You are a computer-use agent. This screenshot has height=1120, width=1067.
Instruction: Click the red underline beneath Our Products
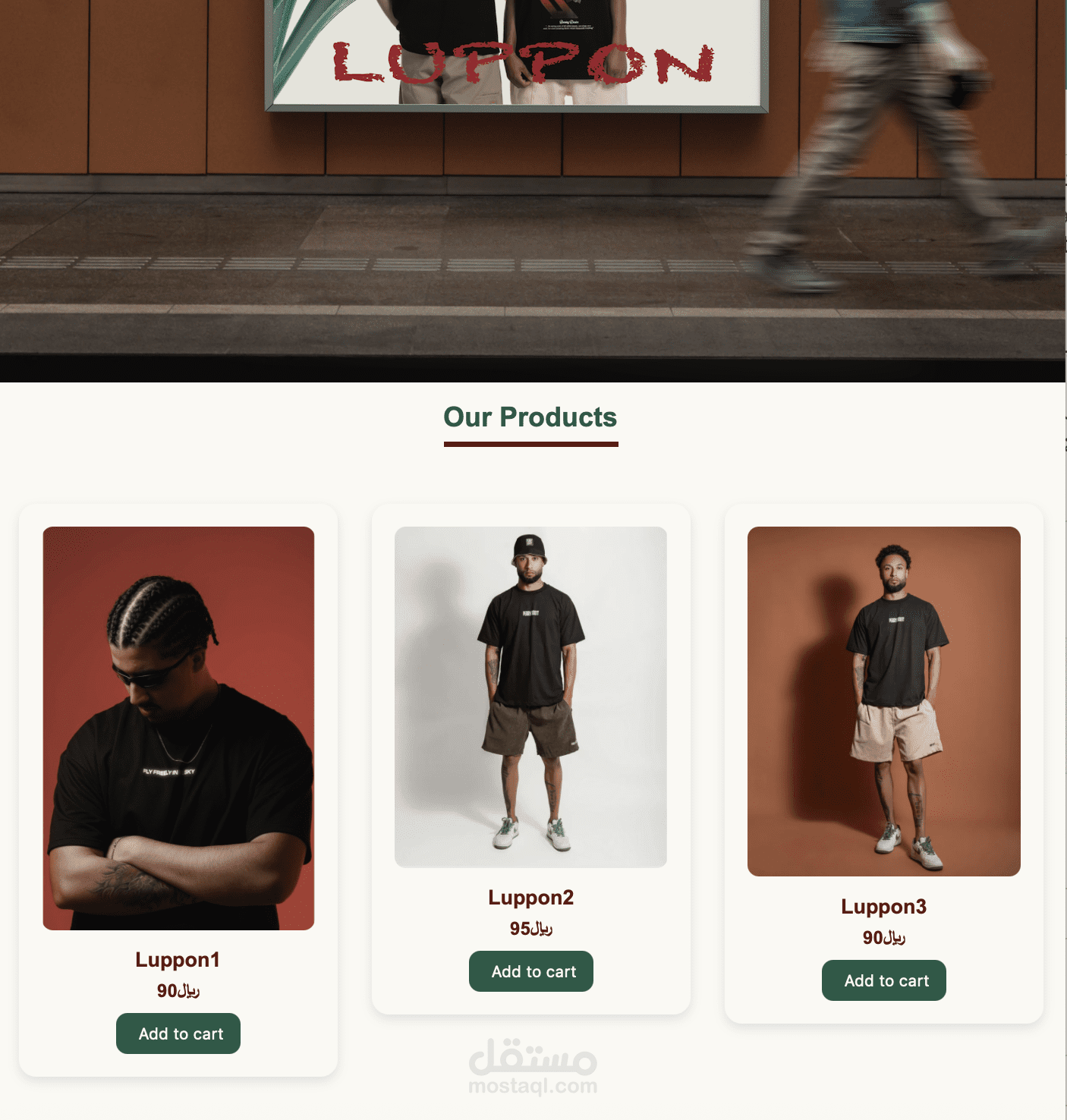(x=531, y=445)
